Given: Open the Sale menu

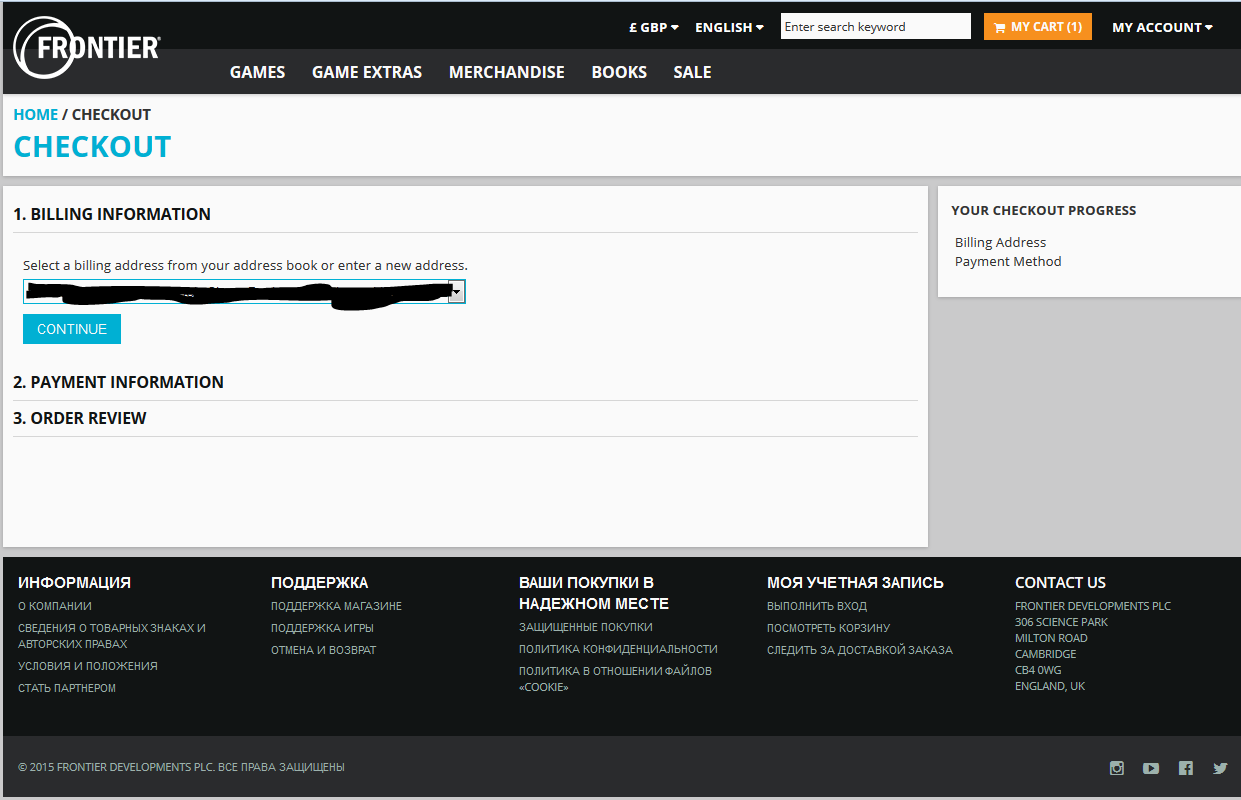Looking at the screenshot, I should (x=692, y=72).
